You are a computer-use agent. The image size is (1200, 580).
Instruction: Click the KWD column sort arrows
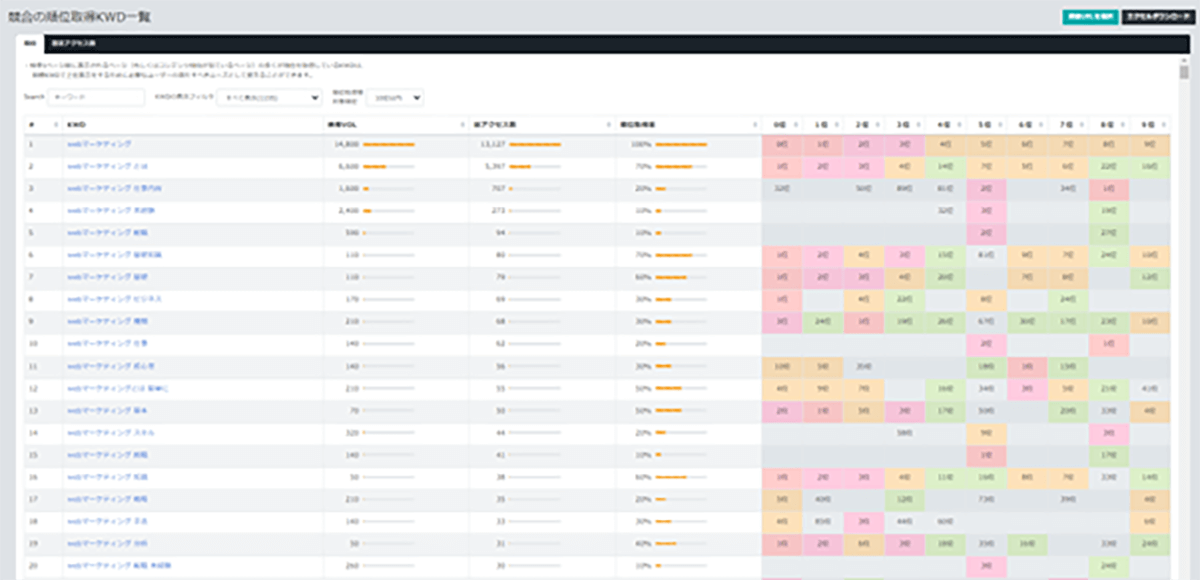pos(317,125)
